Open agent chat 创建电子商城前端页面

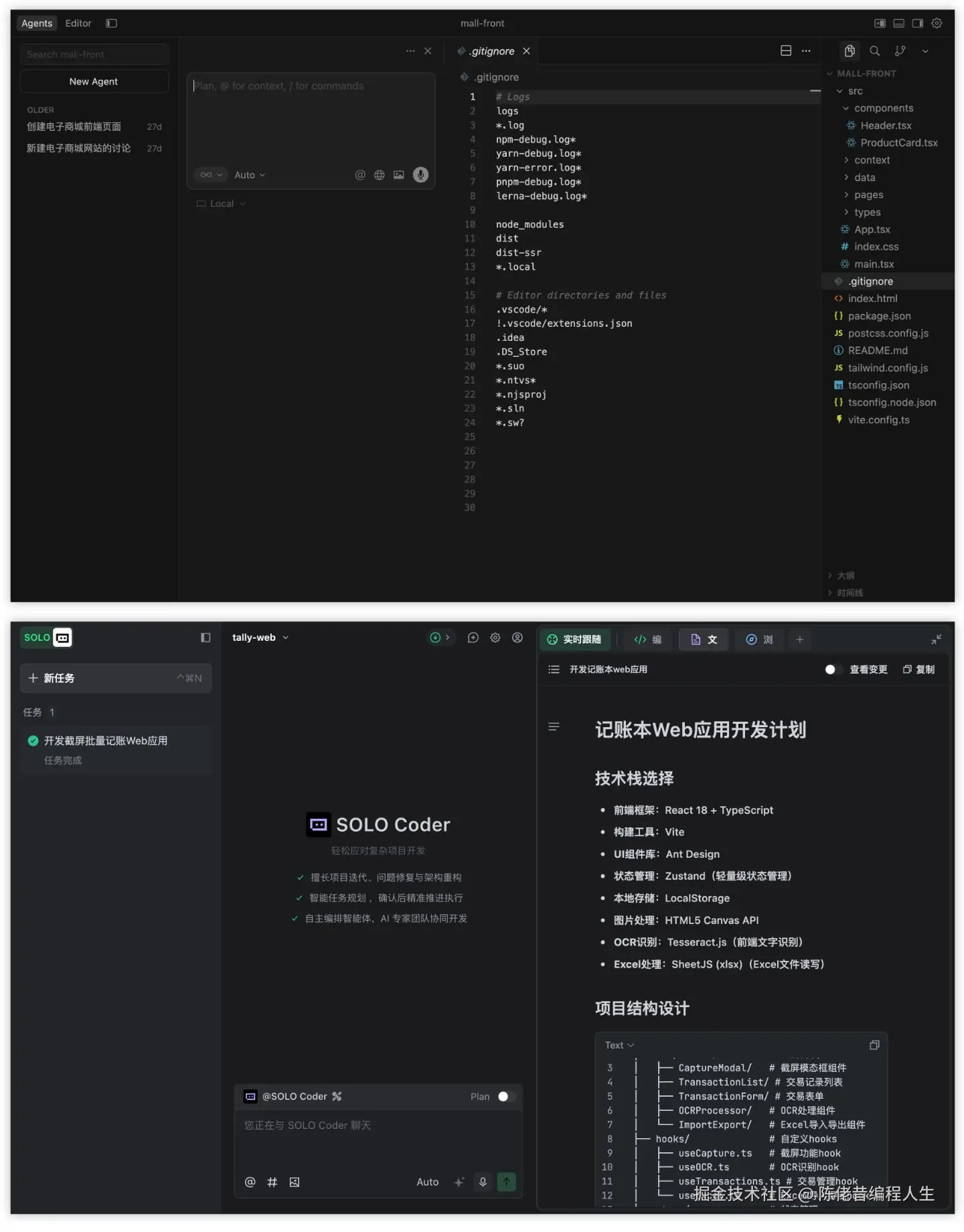(x=94, y=127)
